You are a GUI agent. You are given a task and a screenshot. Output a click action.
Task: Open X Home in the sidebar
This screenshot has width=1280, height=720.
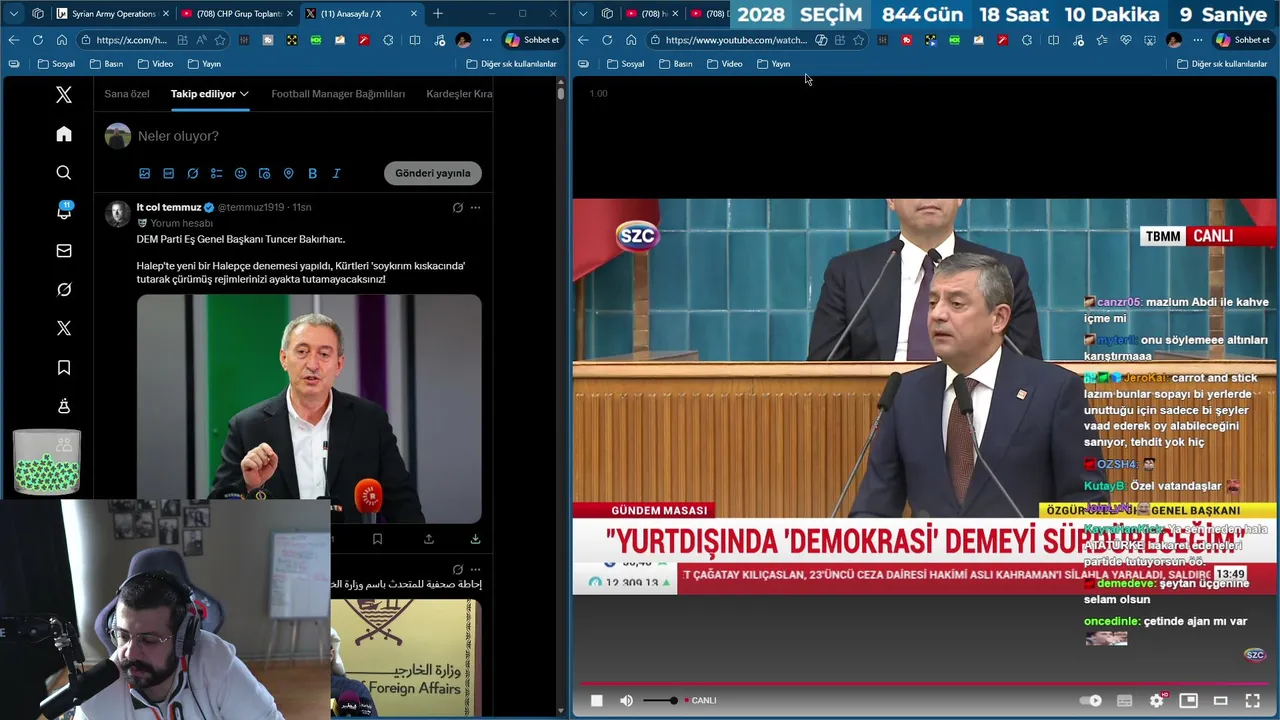point(64,134)
